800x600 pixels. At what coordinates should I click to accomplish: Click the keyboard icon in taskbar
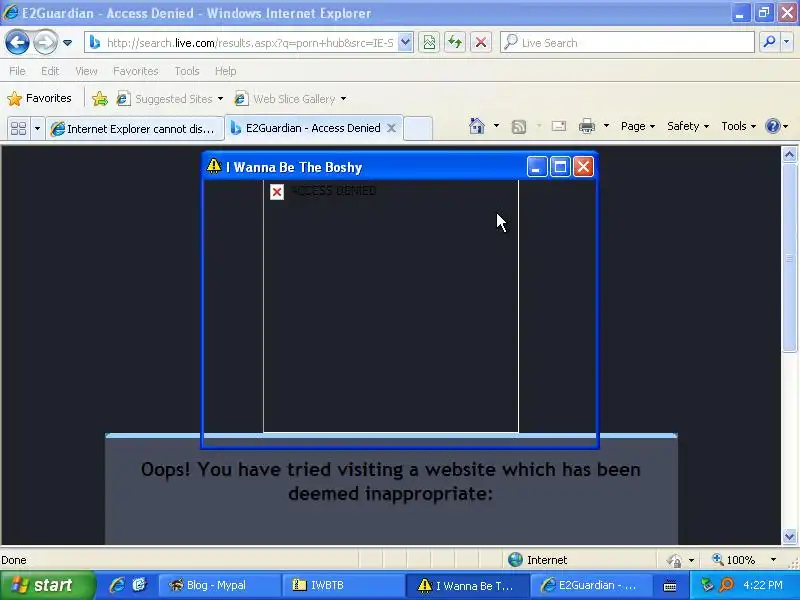click(x=670, y=586)
